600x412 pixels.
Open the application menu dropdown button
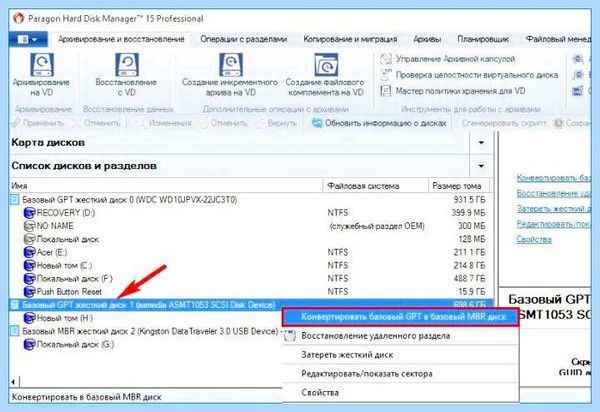28,39
